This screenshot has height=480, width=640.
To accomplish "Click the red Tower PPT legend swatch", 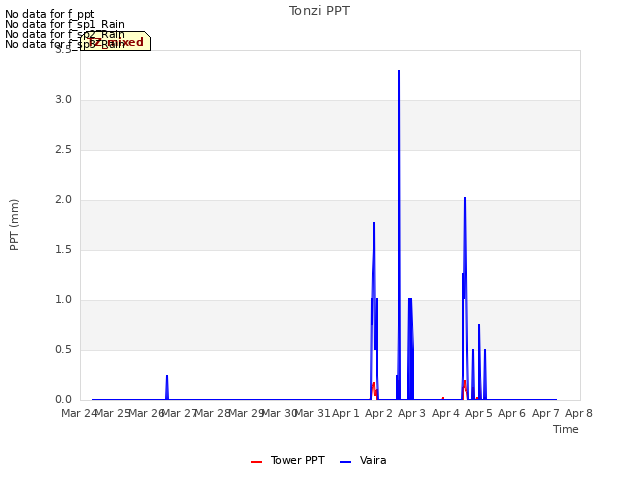I will click(256, 462).
